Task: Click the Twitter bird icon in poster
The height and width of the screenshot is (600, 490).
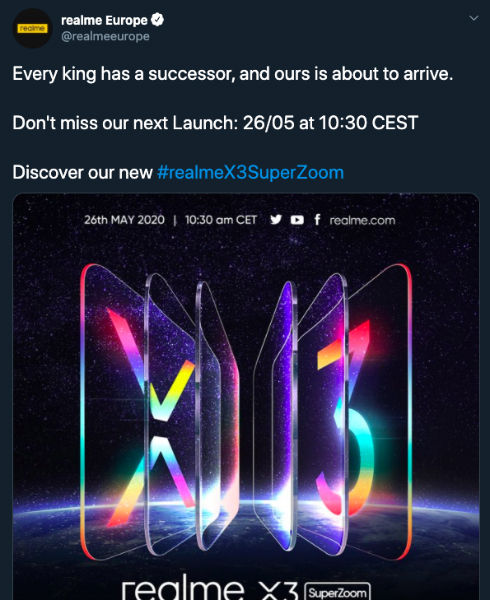Action: click(x=276, y=220)
